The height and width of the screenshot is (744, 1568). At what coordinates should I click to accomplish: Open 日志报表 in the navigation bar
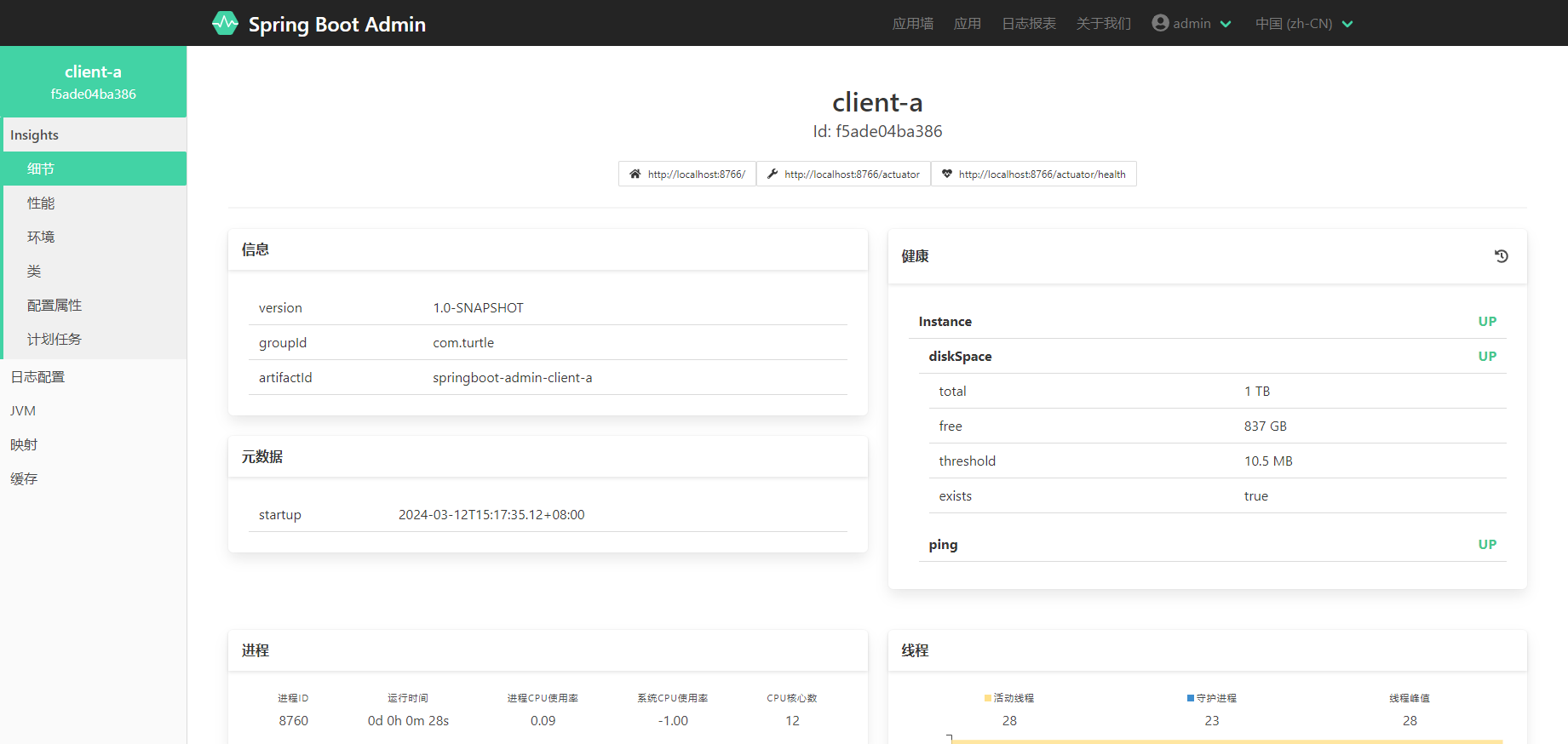pyautogui.click(x=1029, y=24)
